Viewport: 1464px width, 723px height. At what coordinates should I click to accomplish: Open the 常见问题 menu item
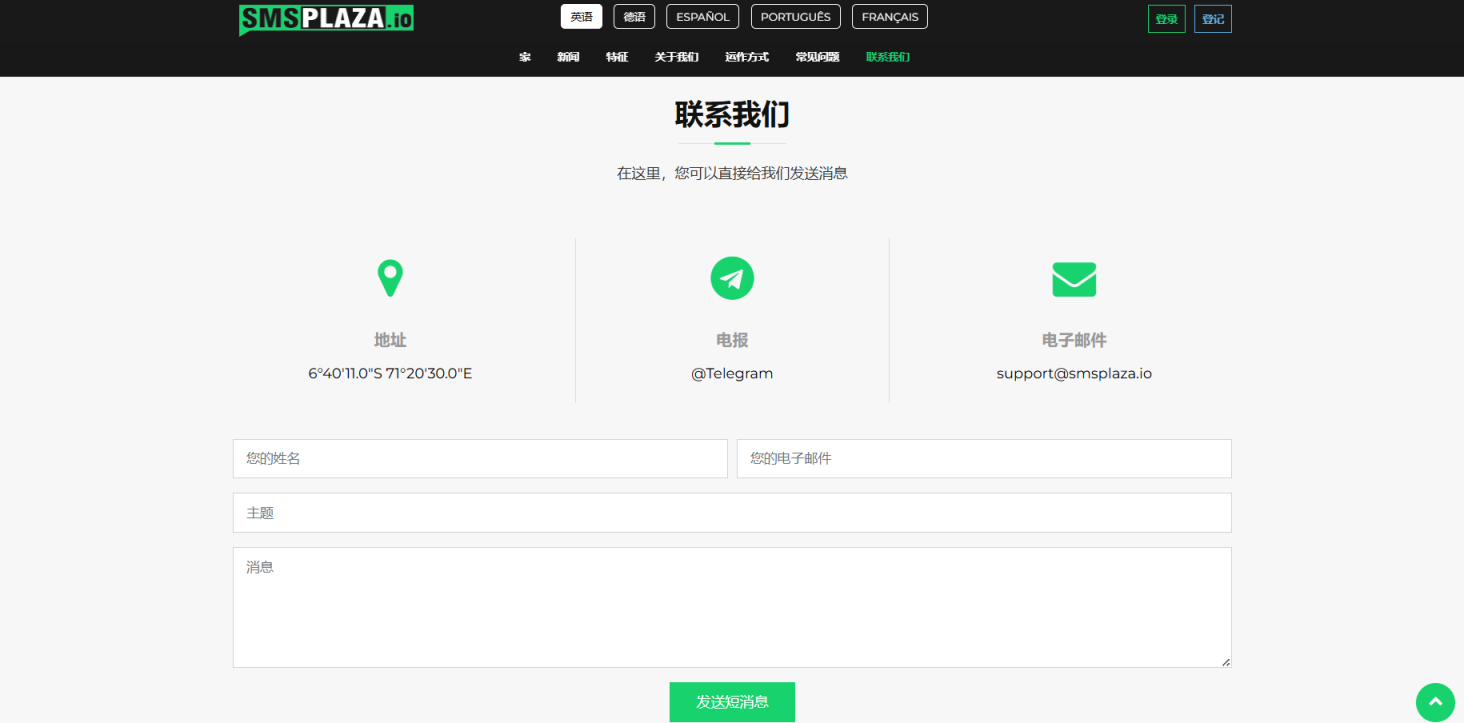(x=817, y=57)
